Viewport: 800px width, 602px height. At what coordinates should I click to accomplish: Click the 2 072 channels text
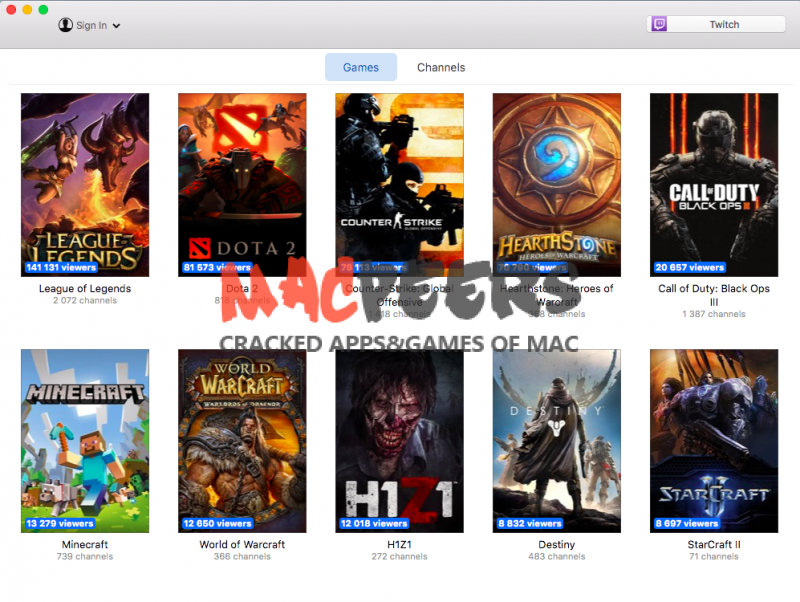(x=85, y=300)
